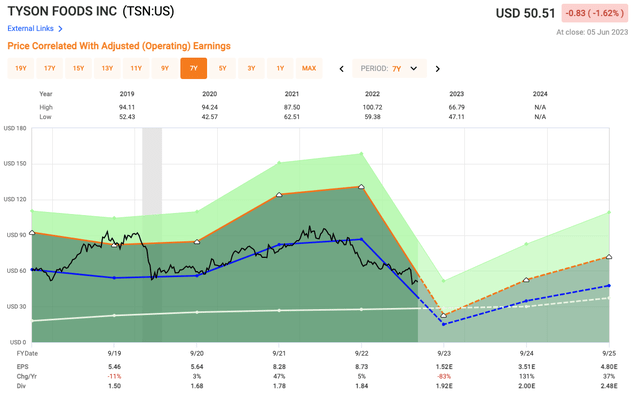Click the 9/21 orange line triangle marker
Viewport: 640px width, 394px height.
tap(279, 195)
